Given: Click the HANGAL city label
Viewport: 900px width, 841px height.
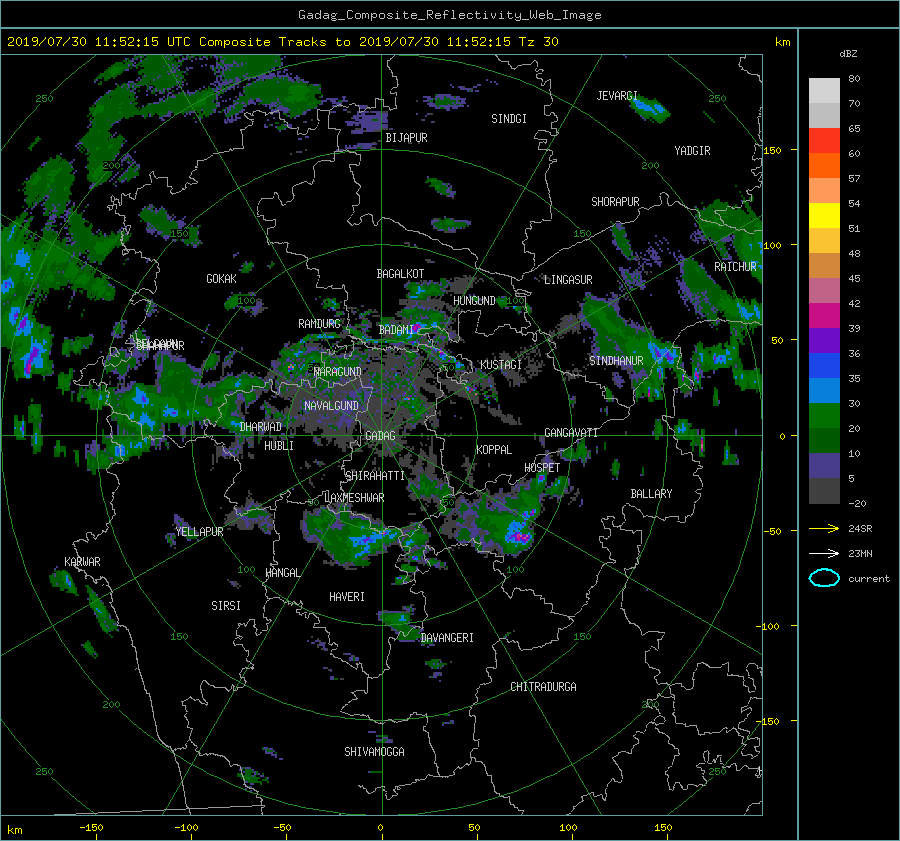Looking at the screenshot, I should coord(283,573).
